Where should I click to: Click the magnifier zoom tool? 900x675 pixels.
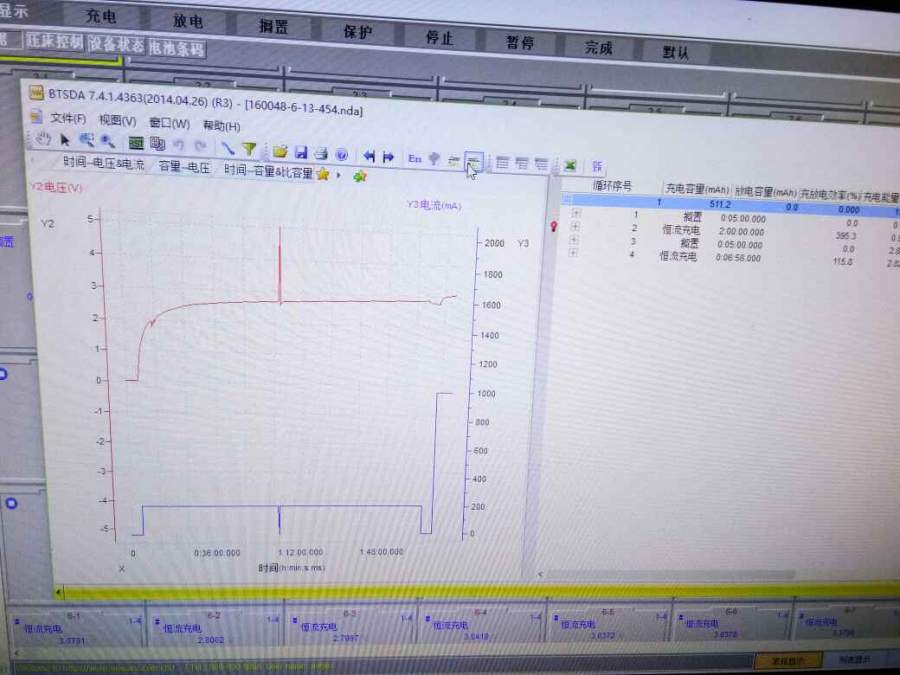[x=107, y=141]
